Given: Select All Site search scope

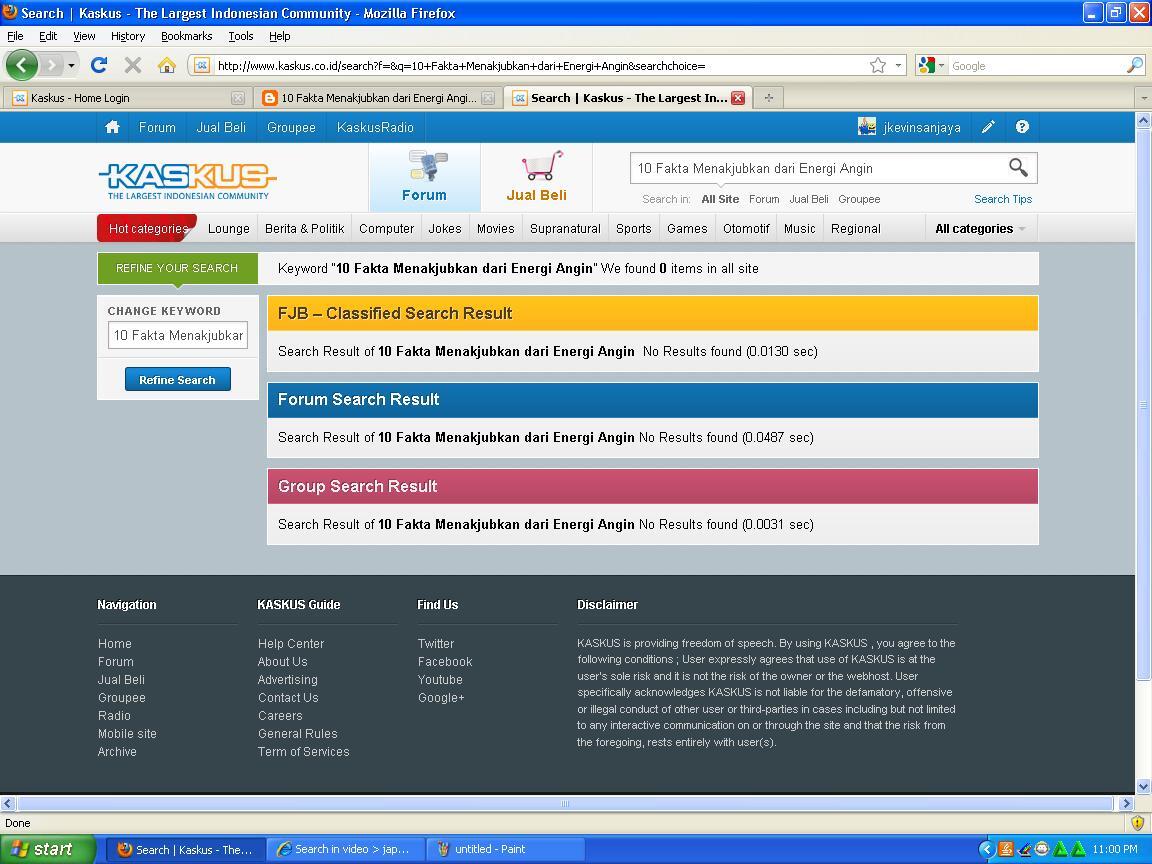Looking at the screenshot, I should [x=720, y=199].
